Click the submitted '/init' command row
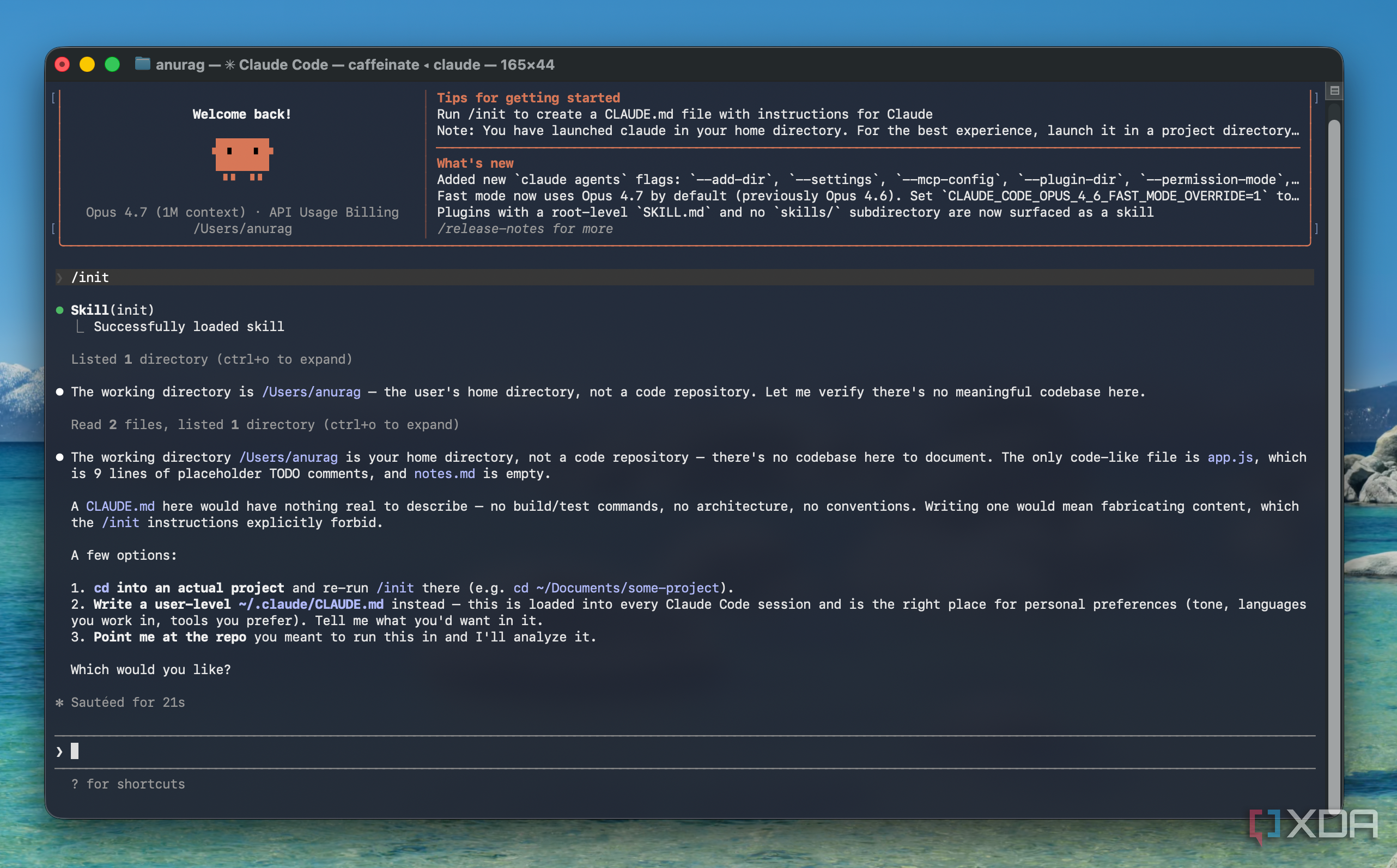 coord(685,277)
